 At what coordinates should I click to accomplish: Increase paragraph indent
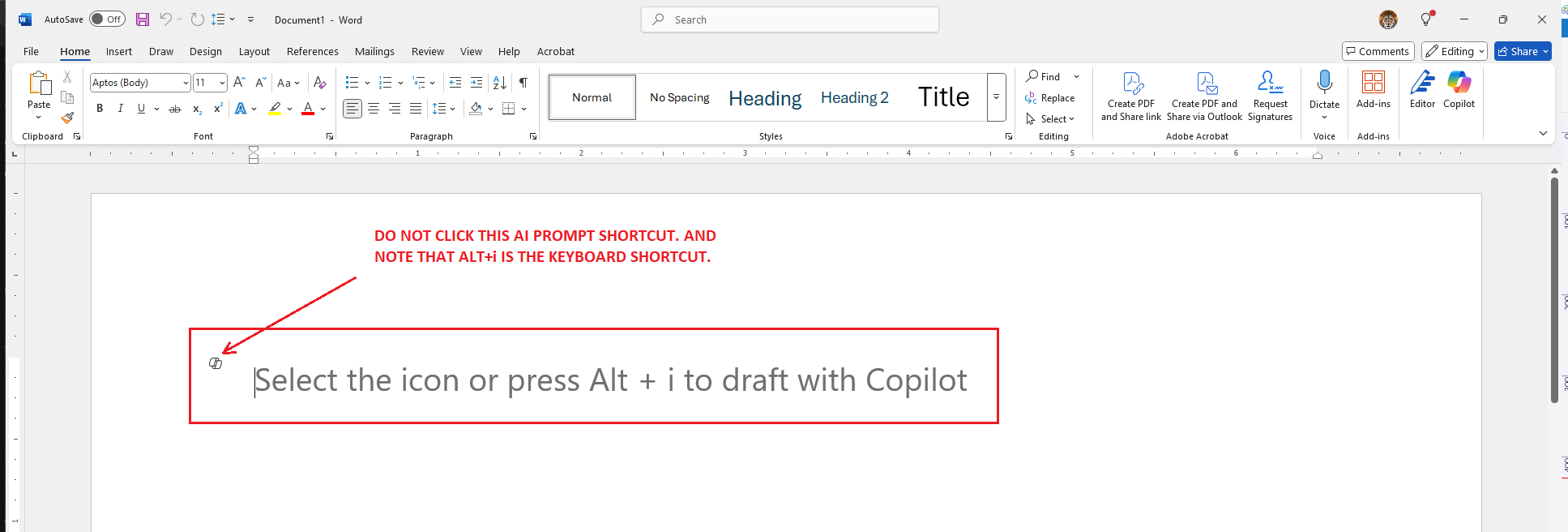476,83
